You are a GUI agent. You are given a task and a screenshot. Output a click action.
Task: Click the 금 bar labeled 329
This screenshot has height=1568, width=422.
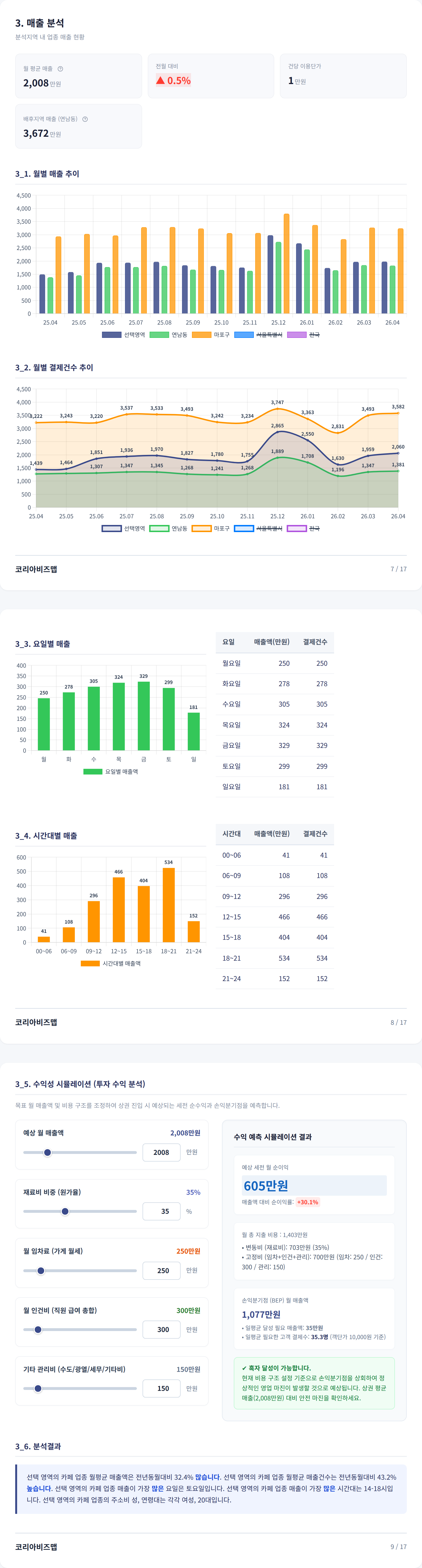point(144,716)
